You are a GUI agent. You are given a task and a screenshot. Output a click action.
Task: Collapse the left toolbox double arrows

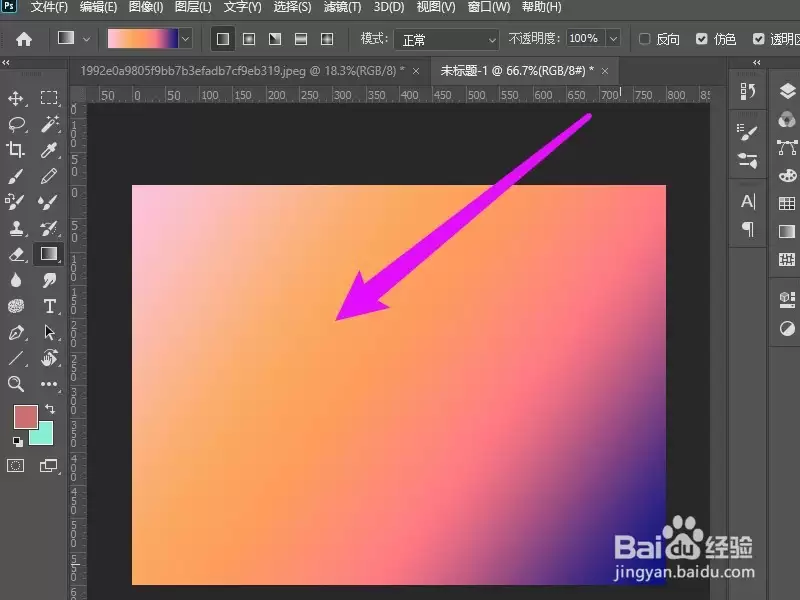point(6,62)
